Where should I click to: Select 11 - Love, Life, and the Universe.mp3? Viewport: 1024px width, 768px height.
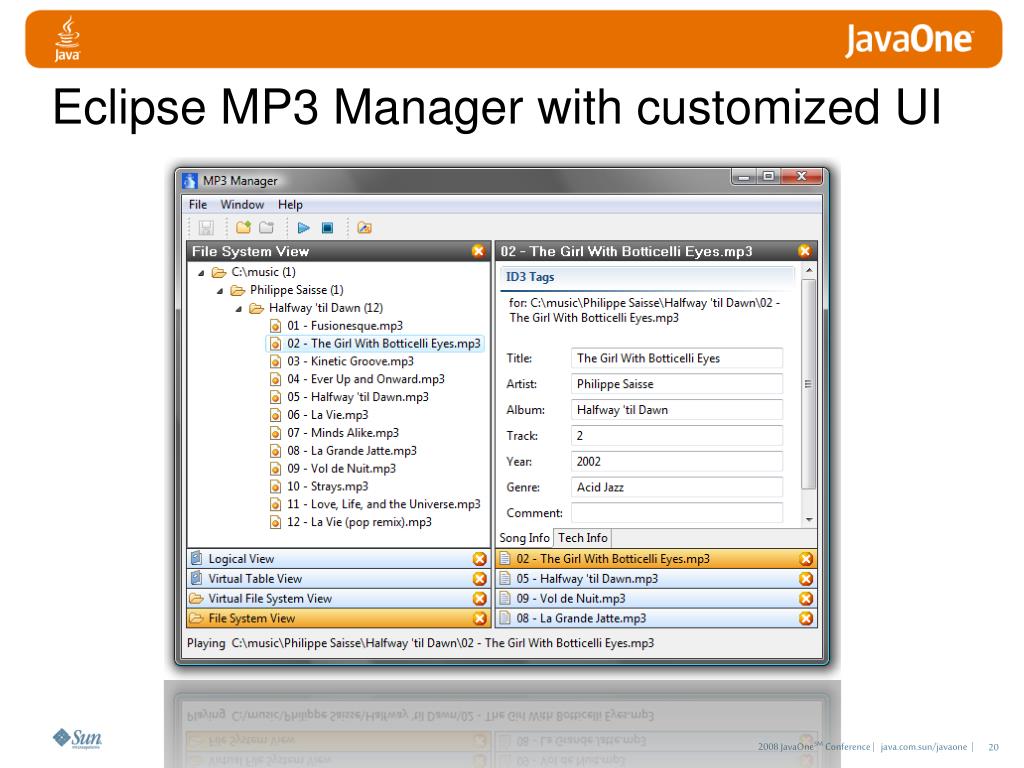[x=383, y=504]
